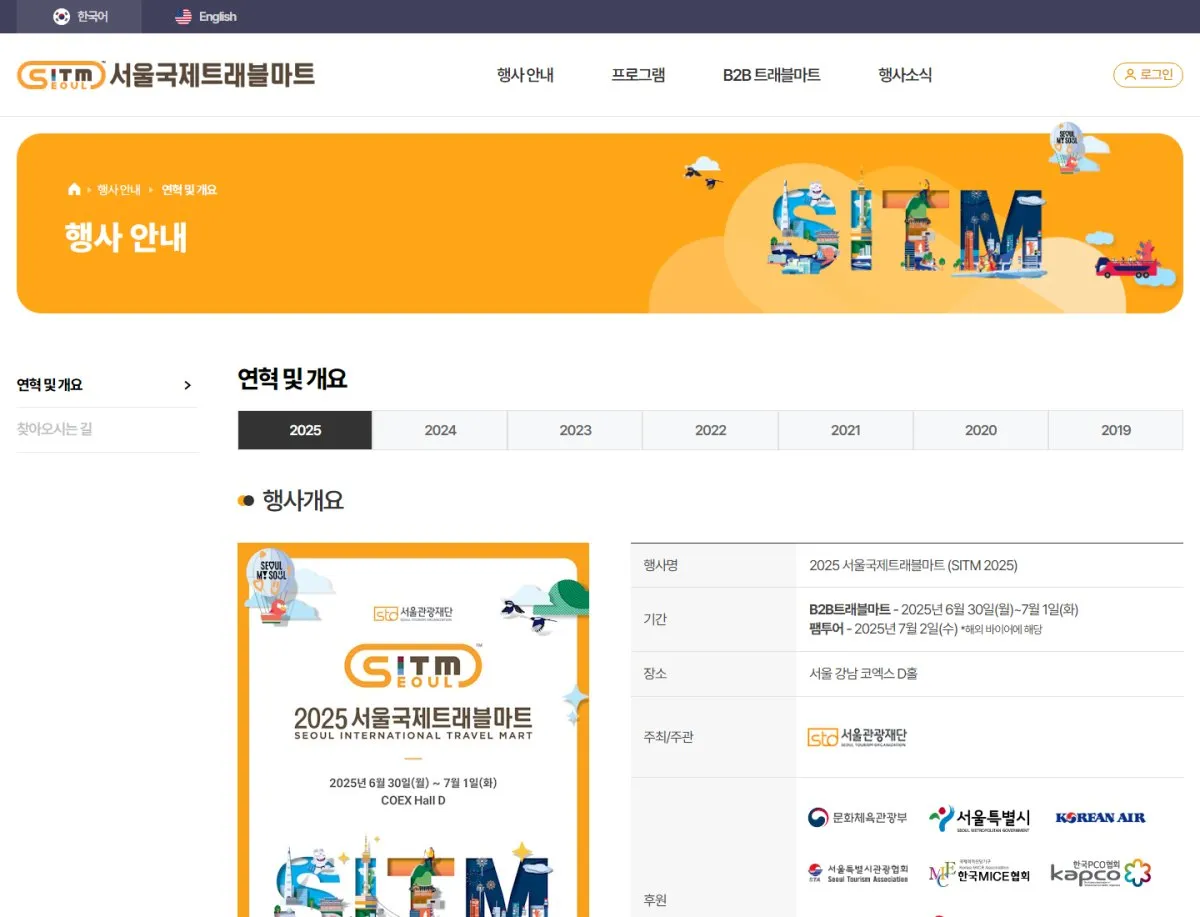Click the 연혁 및 개요 page heading
Screen dimensions: 1200x917
click(x=292, y=379)
